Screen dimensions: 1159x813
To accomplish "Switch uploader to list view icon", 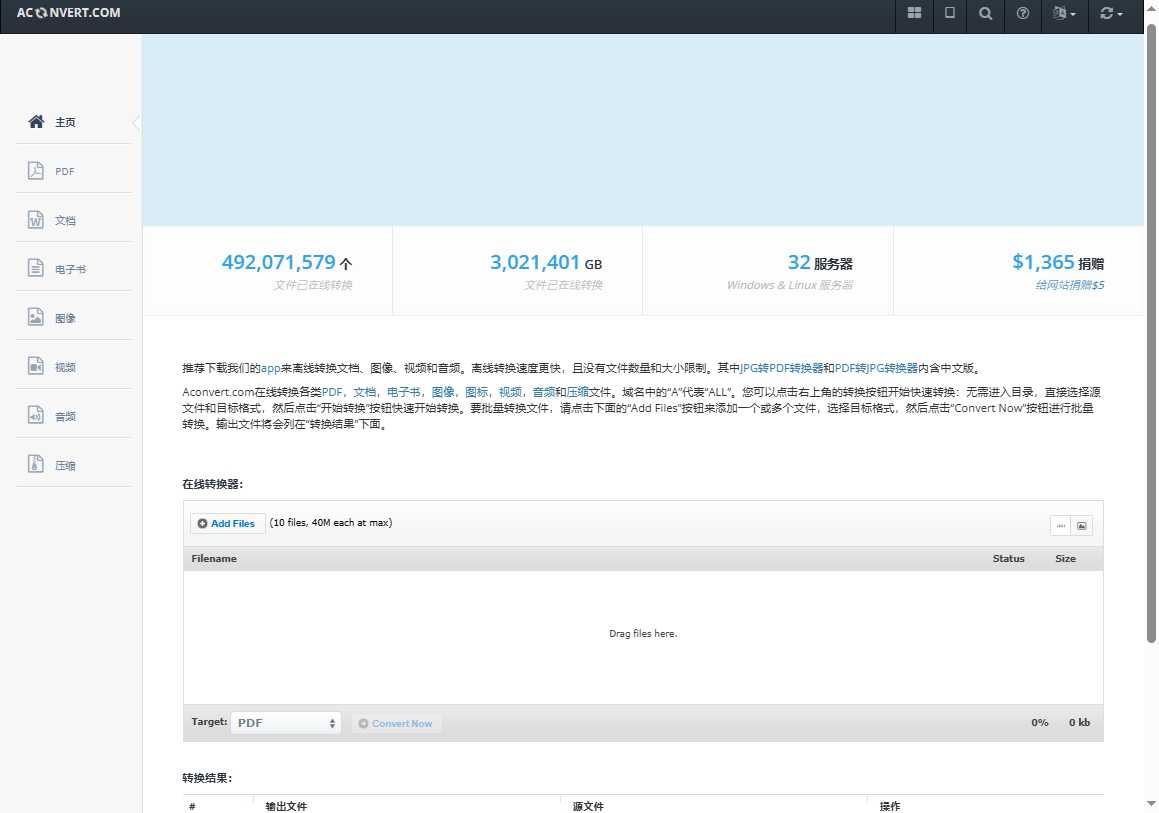I will pyautogui.click(x=1061, y=525).
